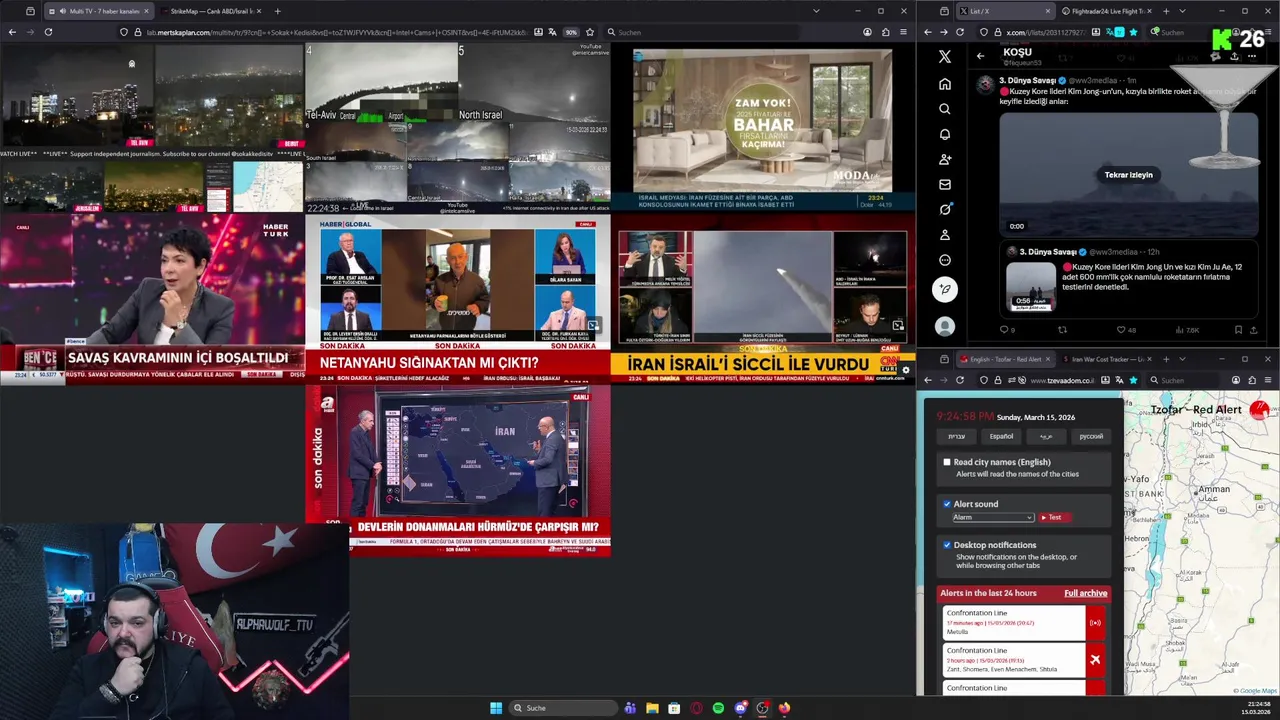
Task: Open tab list dropdown in Red Alert window
Action: click(1181, 359)
